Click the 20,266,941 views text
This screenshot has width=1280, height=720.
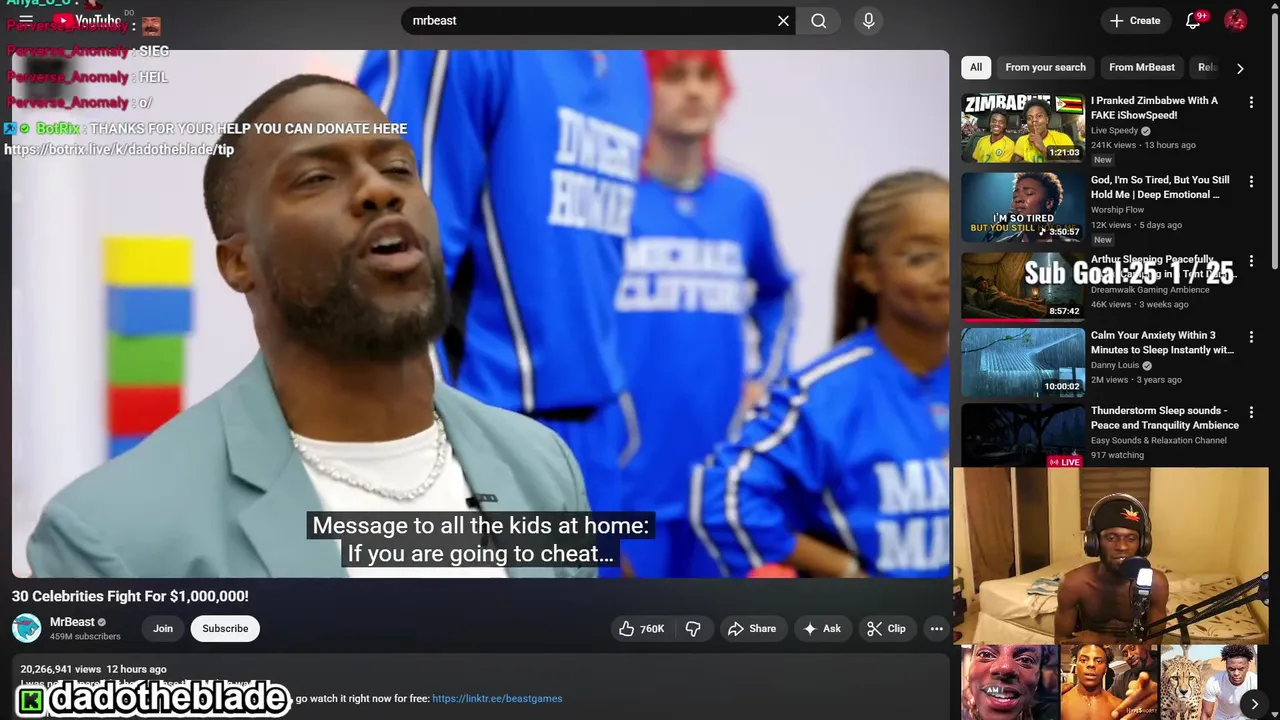pyautogui.click(x=60, y=669)
